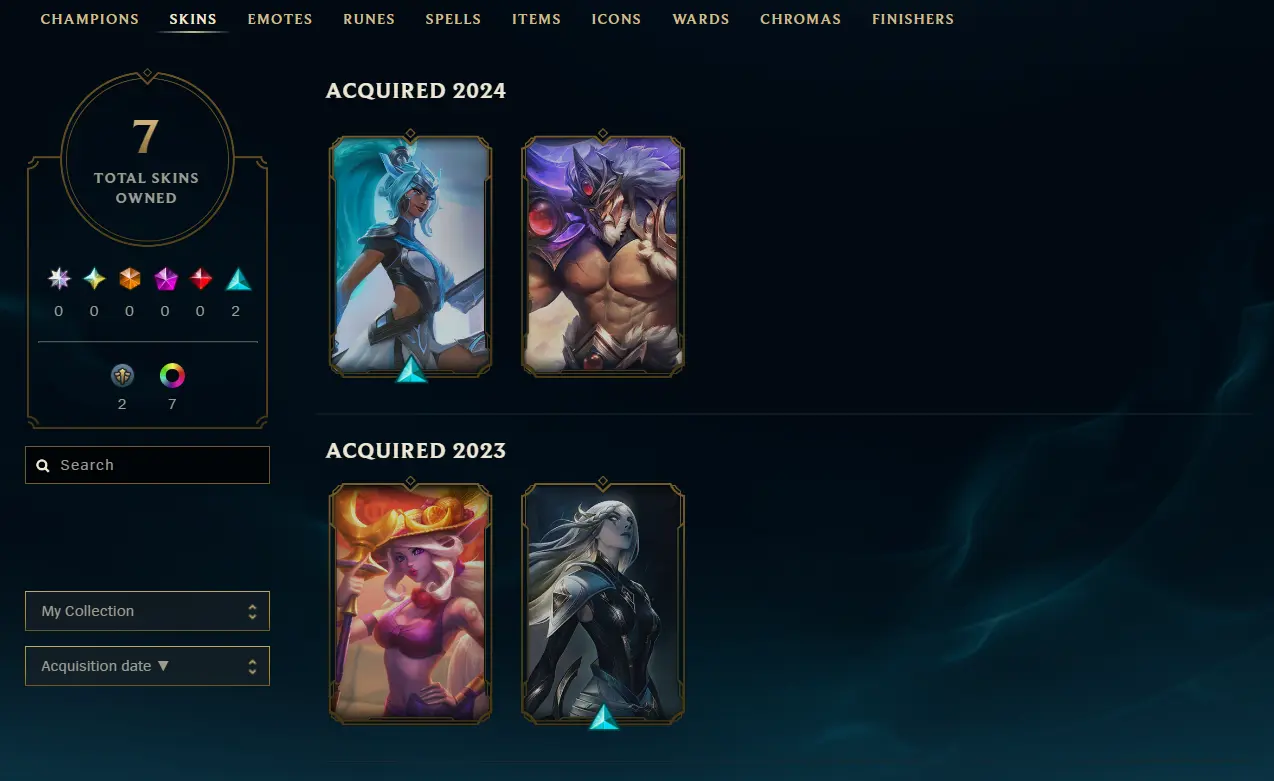Click the search magnifier icon

[x=43, y=465]
